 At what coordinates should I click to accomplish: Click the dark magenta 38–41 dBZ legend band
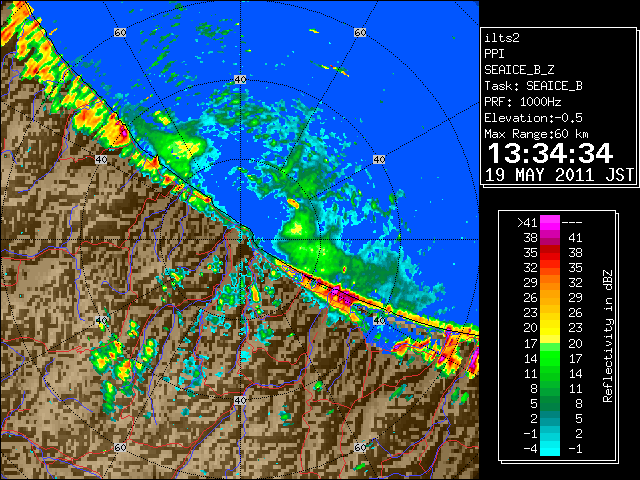click(550, 238)
